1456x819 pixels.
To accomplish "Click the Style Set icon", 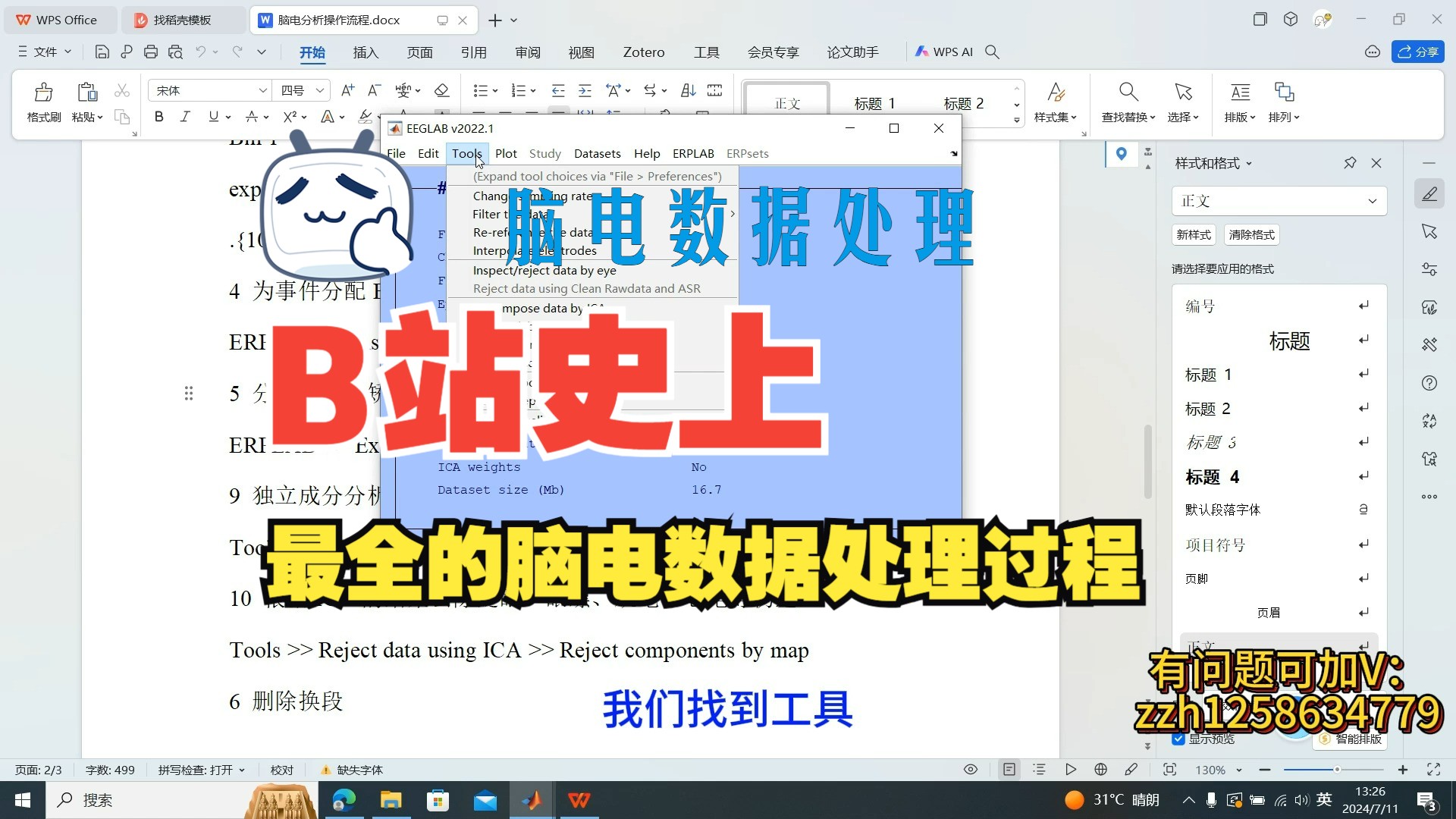I will pyautogui.click(x=1056, y=93).
